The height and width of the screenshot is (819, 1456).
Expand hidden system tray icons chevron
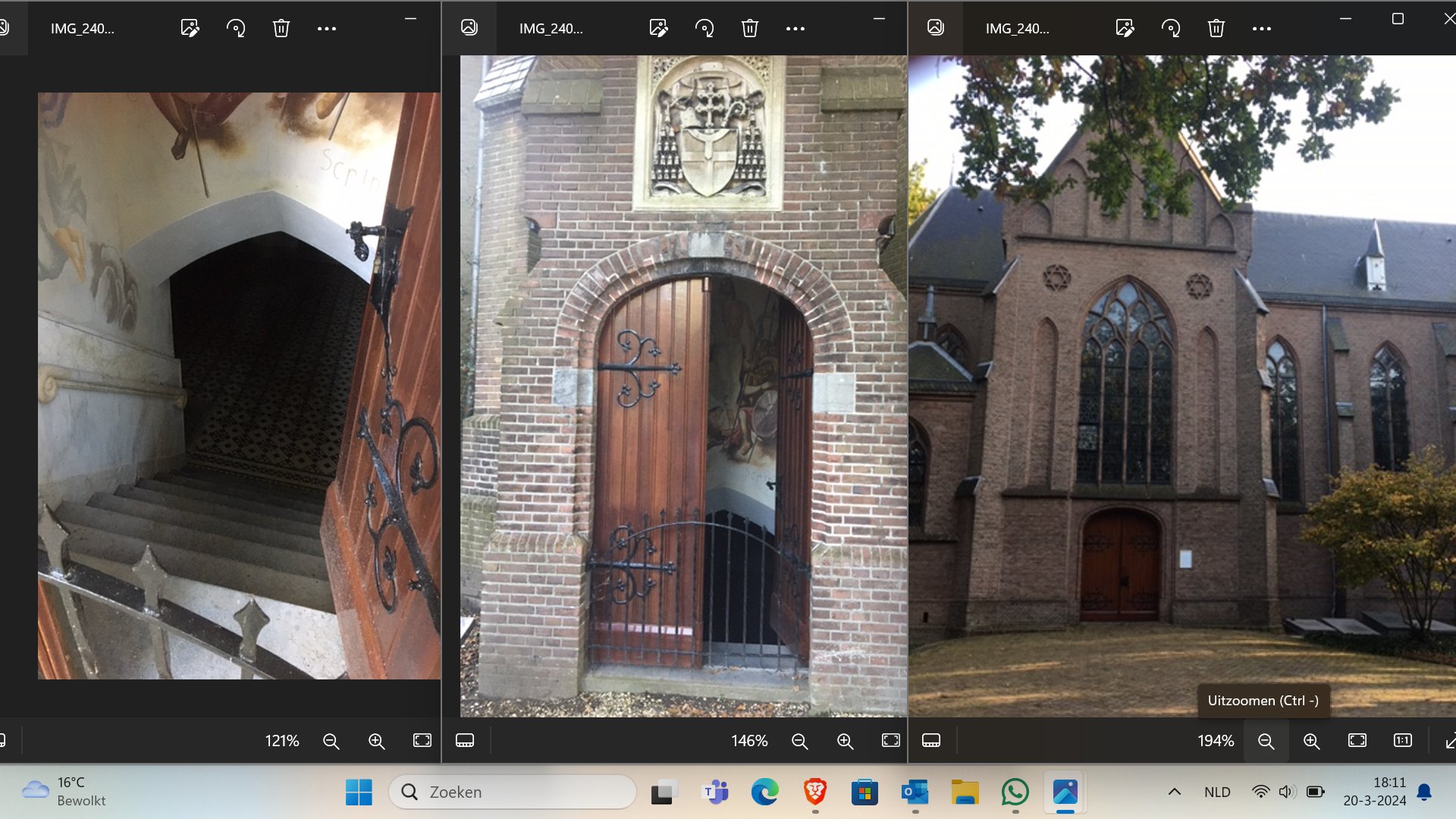[x=1175, y=792]
